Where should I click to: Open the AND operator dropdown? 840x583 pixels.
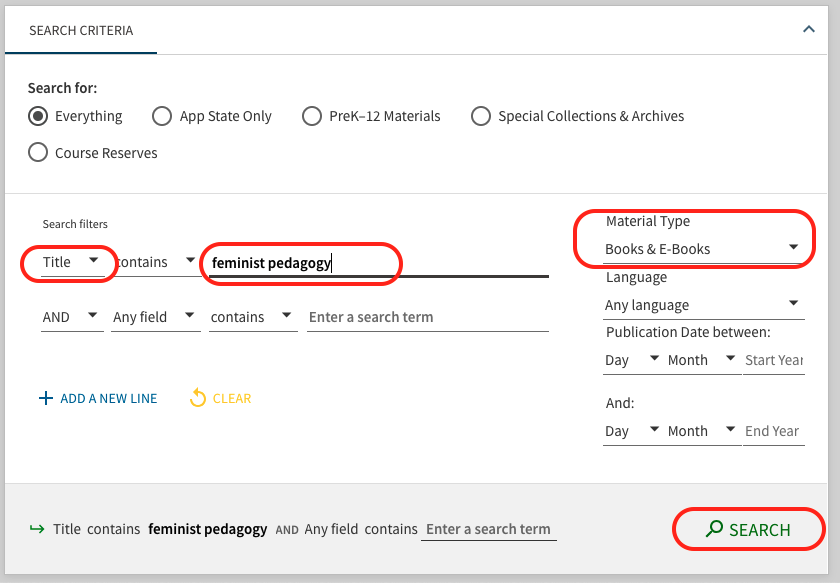[71, 317]
